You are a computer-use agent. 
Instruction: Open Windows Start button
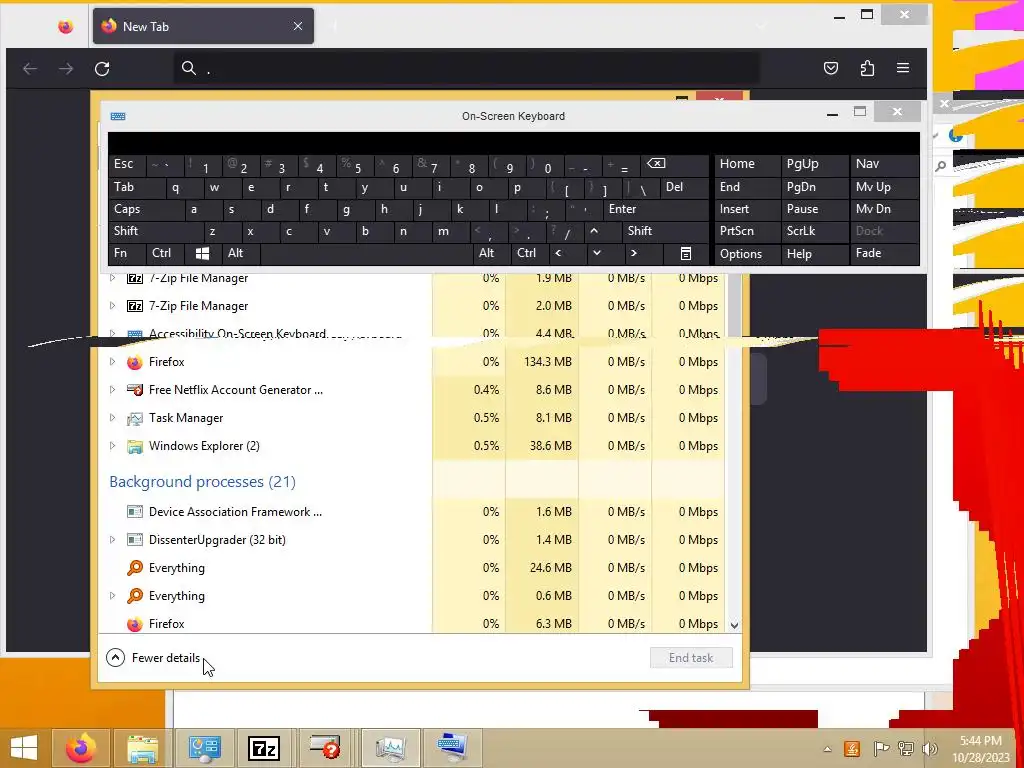24,748
